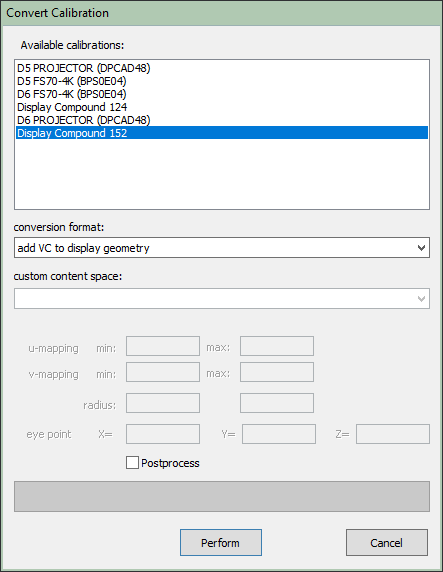Click first radius input field
443x572 pixels.
pyautogui.click(x=163, y=403)
